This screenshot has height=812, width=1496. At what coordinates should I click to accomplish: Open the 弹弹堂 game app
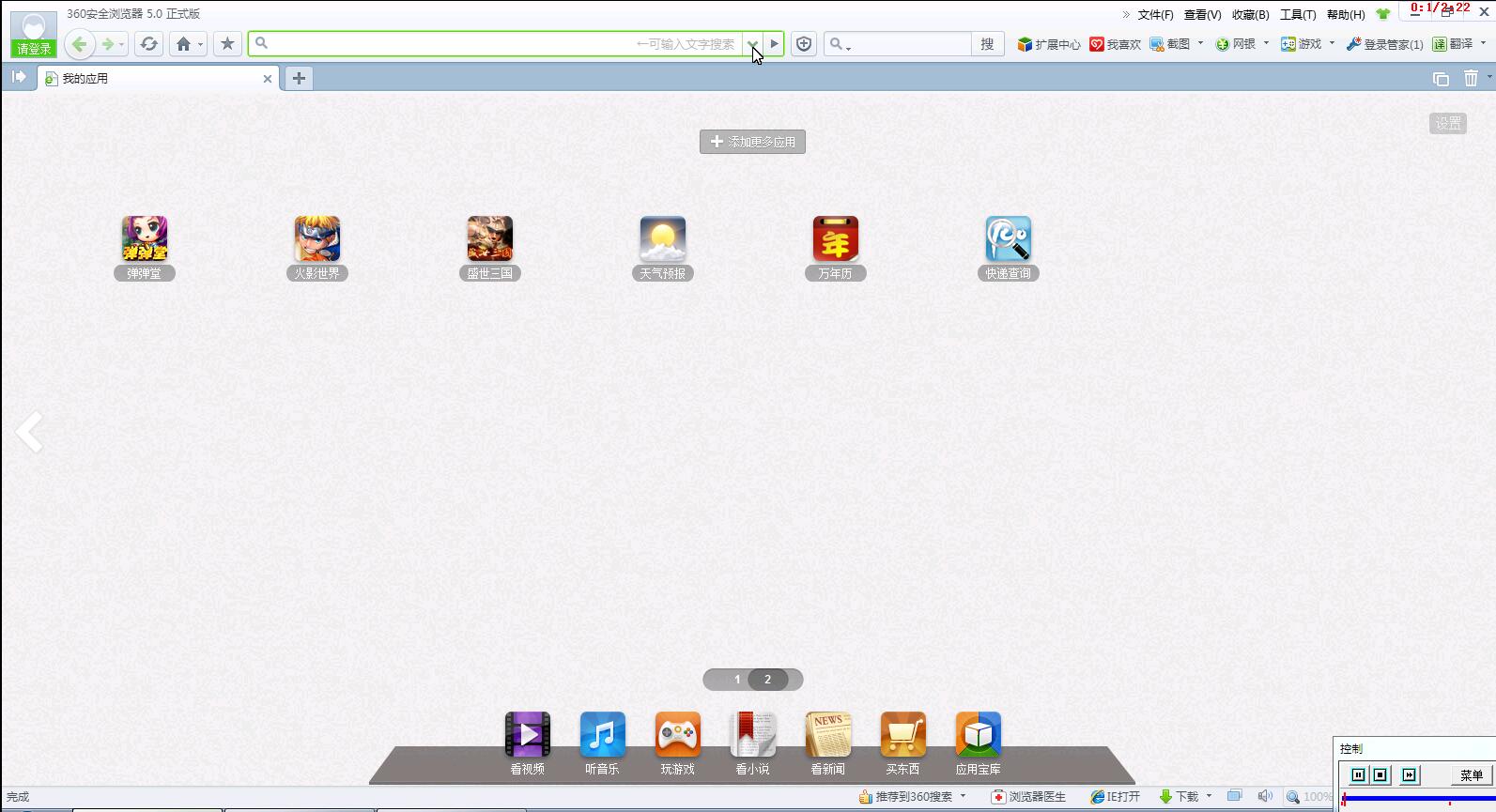click(145, 238)
